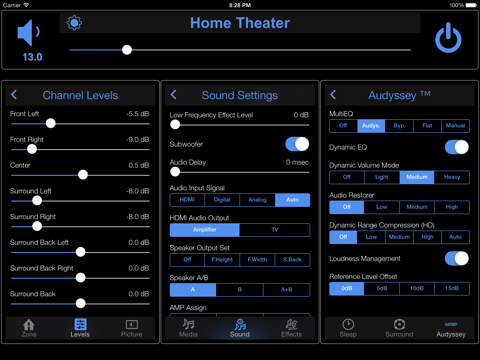Set MultEQ to Audys.
The width and height of the screenshot is (480, 360).
[x=371, y=126]
